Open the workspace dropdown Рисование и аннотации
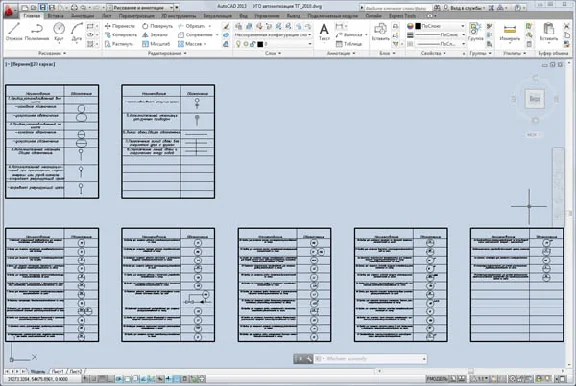576x386 pixels. click(140, 7)
